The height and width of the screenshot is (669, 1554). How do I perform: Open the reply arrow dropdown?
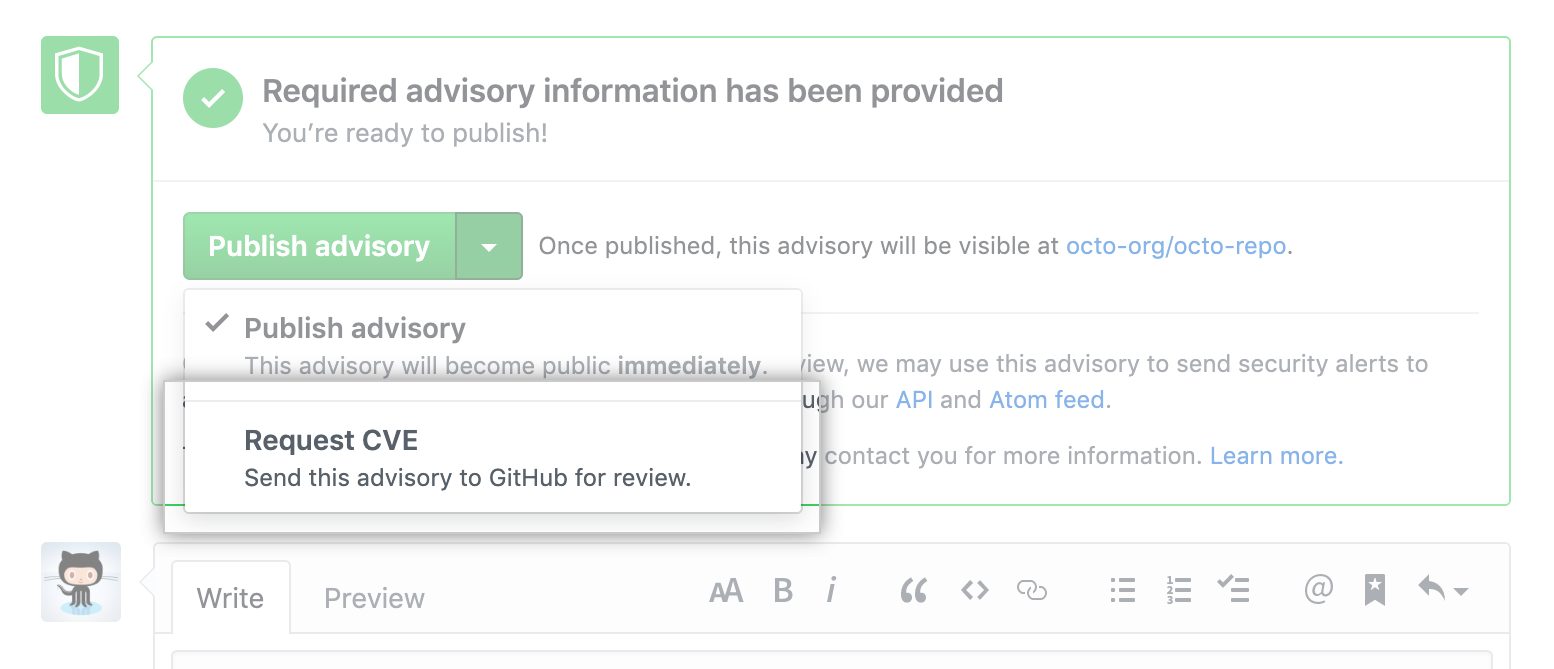(1442, 591)
